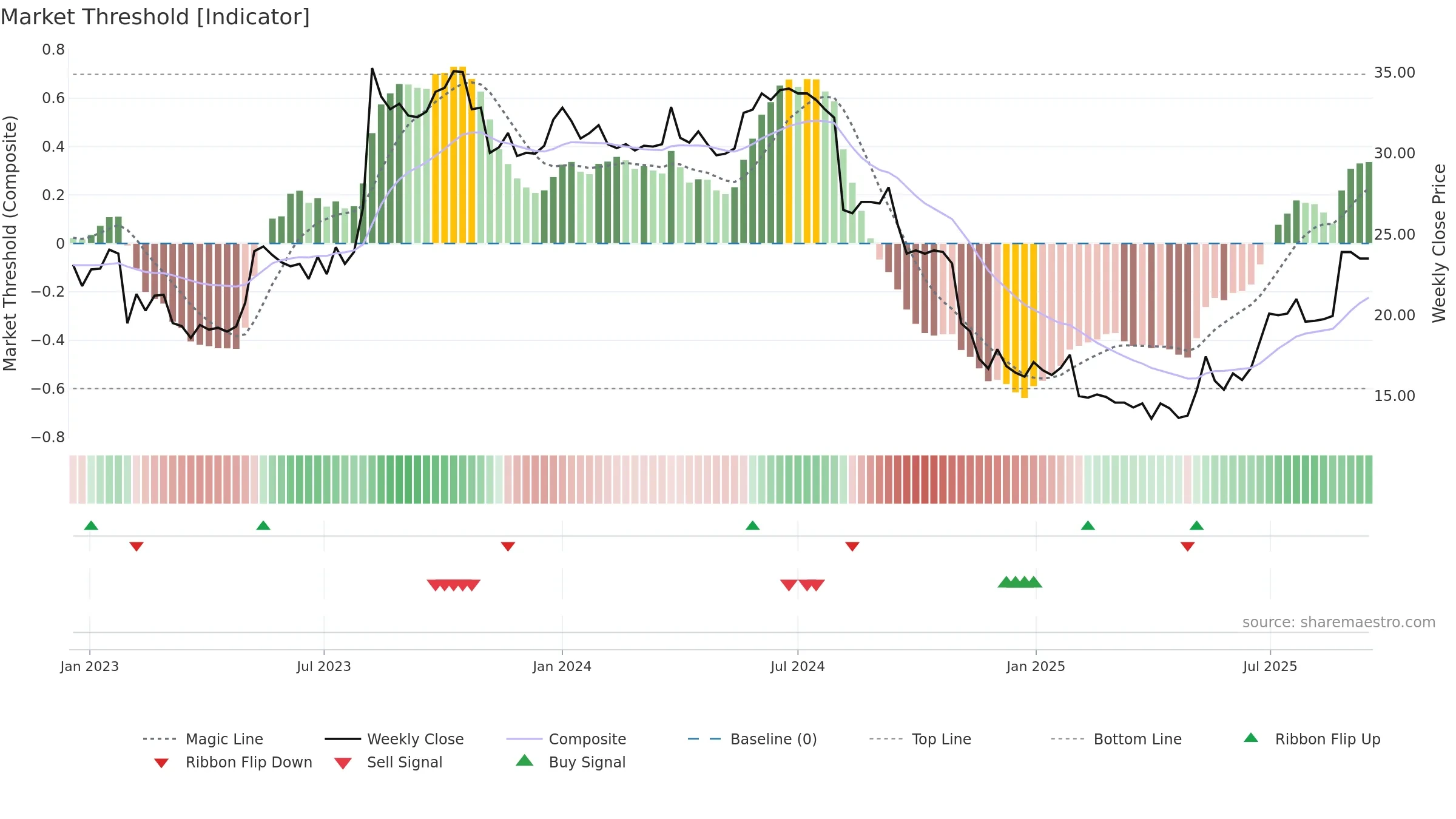Click the Jan 2025 x-axis label

pos(1036,666)
